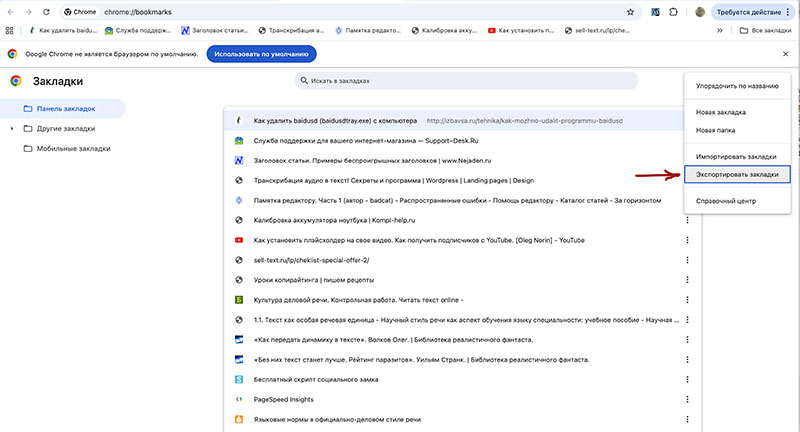Choose Упорядочить по названию menu item
This screenshot has width=800, height=432.
coord(737,86)
